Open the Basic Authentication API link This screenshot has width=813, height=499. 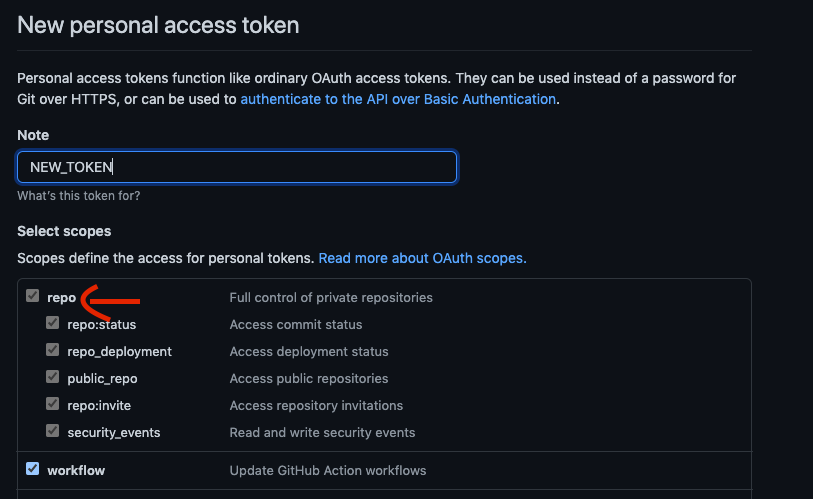point(398,99)
